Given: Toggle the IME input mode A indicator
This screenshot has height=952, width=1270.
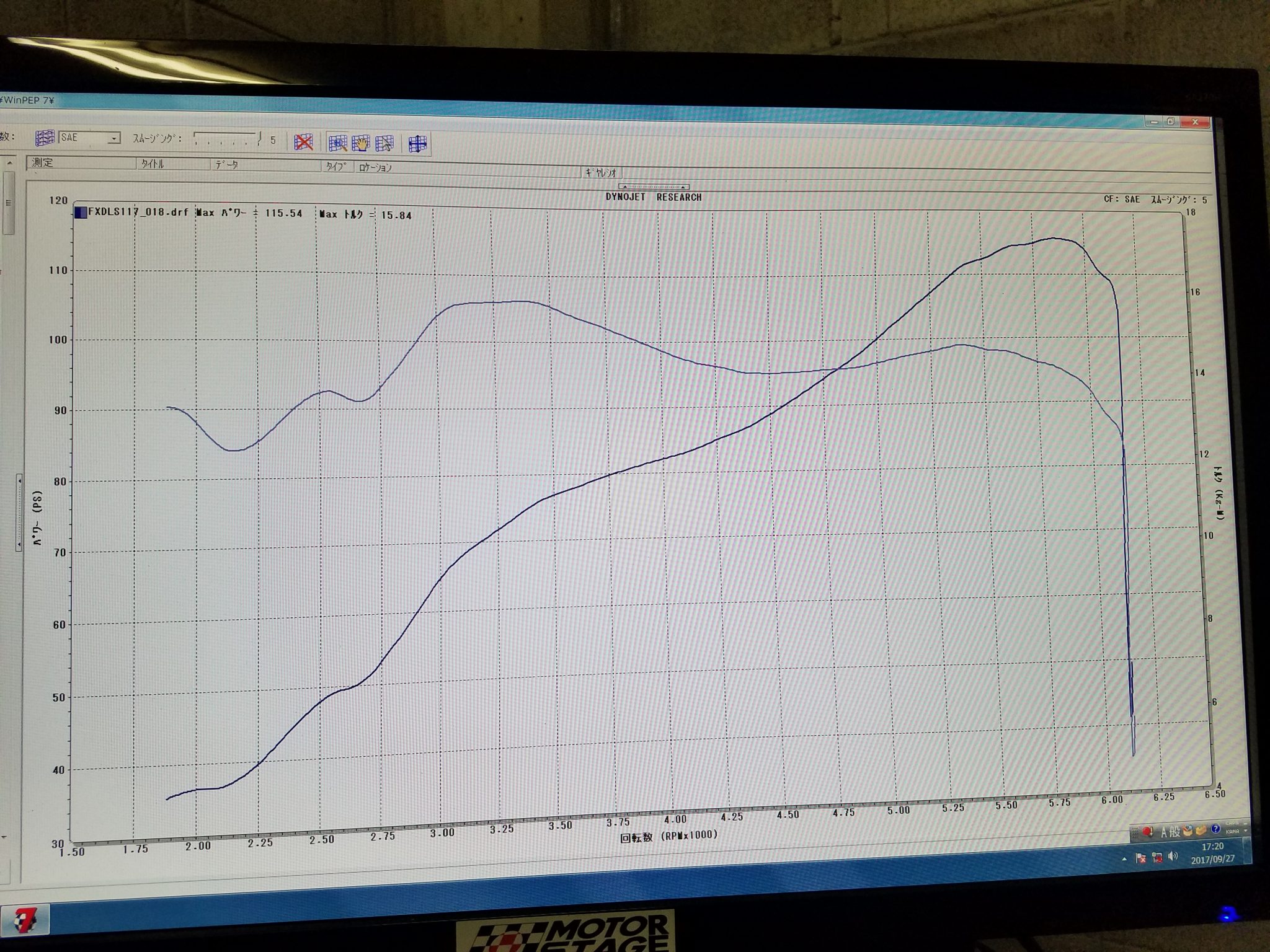Looking at the screenshot, I should tap(1165, 832).
